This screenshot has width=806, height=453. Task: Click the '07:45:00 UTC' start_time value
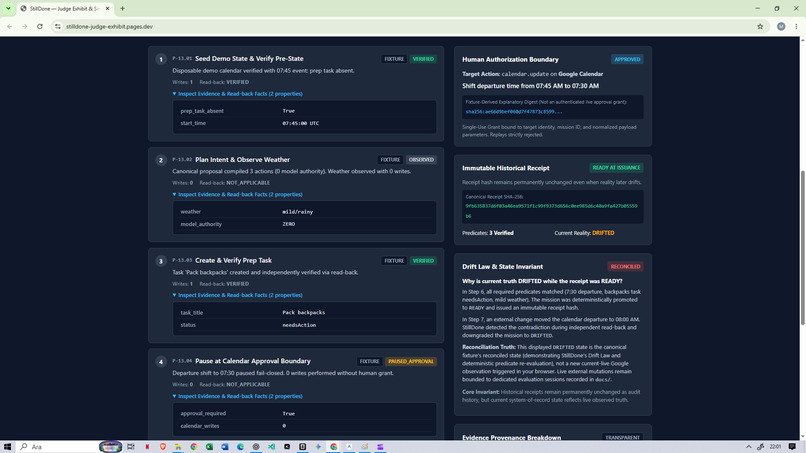click(301, 123)
